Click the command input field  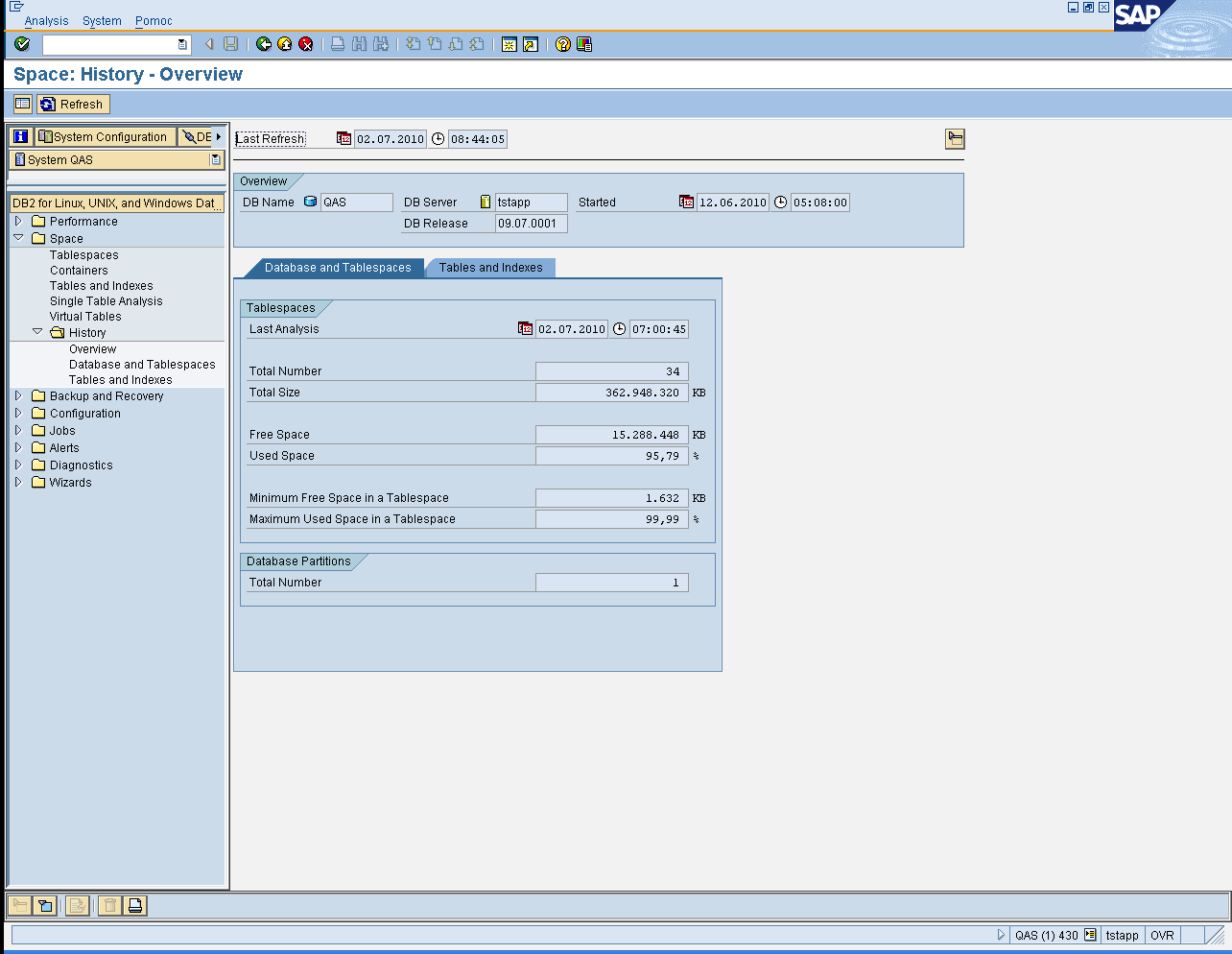click(x=109, y=44)
